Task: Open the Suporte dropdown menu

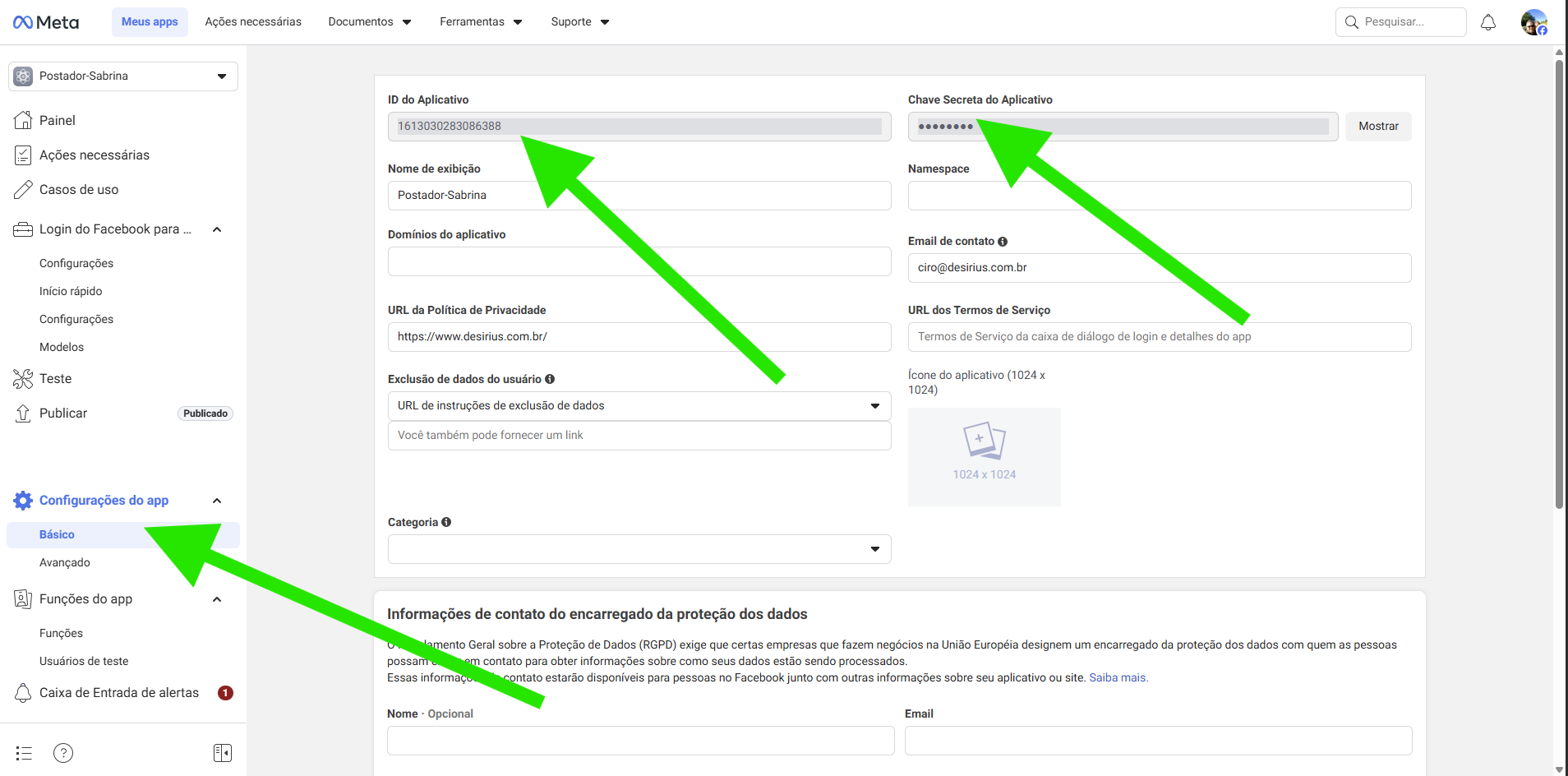Action: [580, 22]
